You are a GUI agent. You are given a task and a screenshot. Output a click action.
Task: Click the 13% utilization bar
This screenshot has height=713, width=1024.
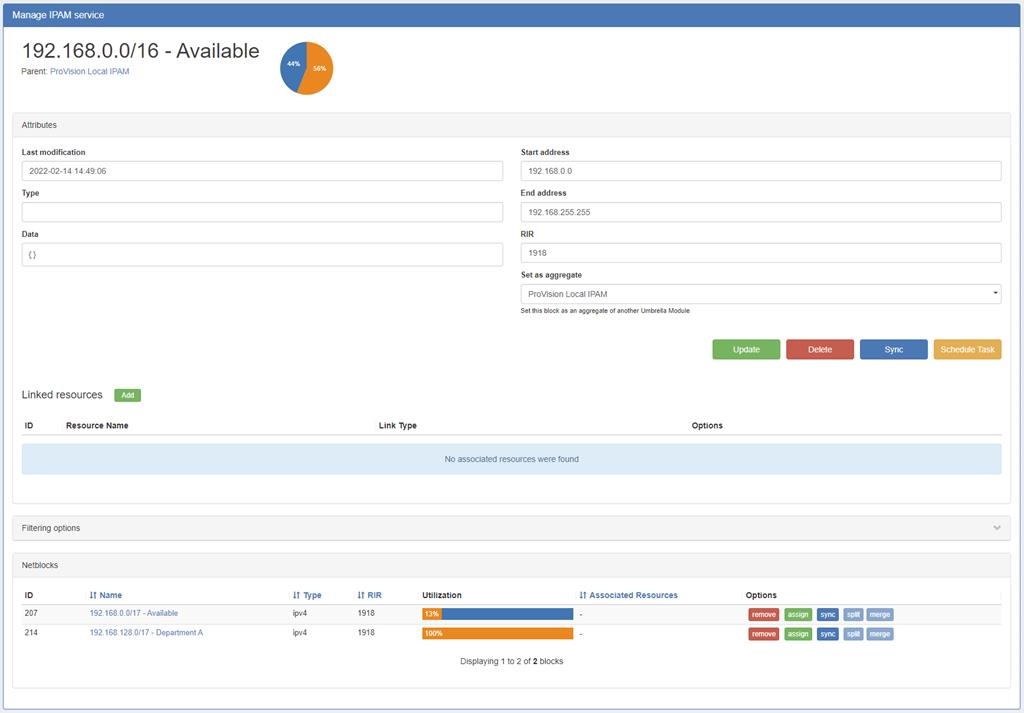pyautogui.click(x=497, y=614)
